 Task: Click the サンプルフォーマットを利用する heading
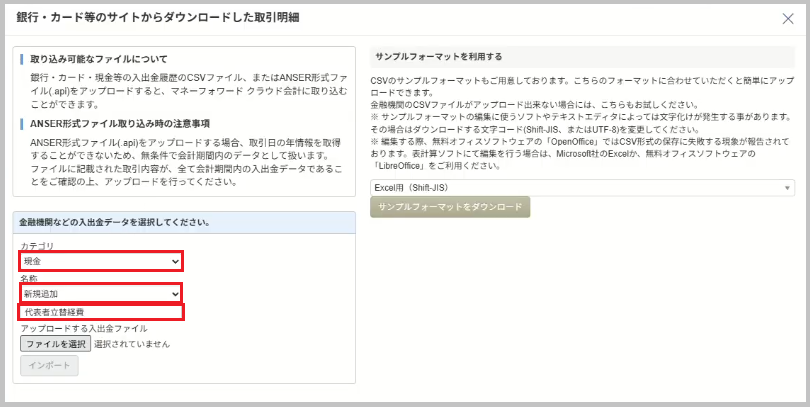(x=439, y=57)
